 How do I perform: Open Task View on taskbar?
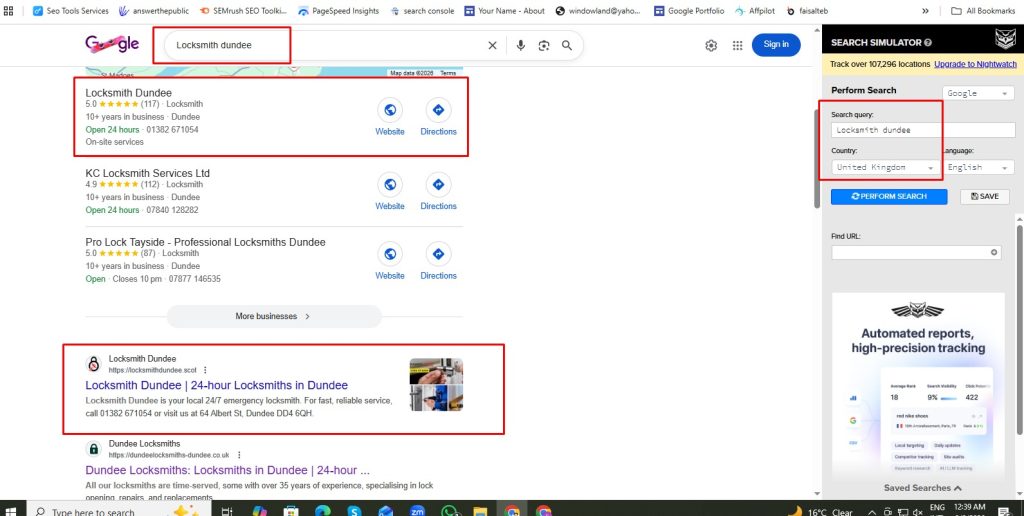point(227,511)
